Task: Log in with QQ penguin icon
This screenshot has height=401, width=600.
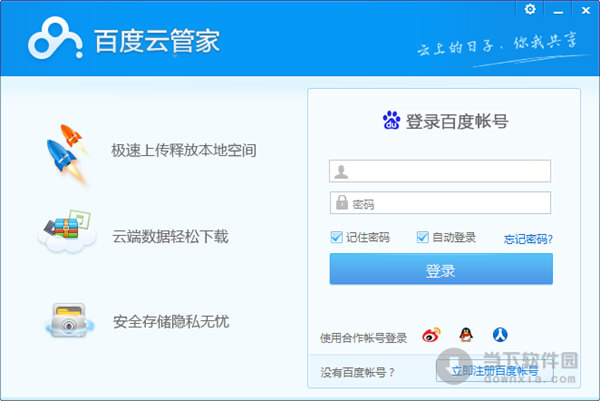Action: pyautogui.click(x=466, y=335)
